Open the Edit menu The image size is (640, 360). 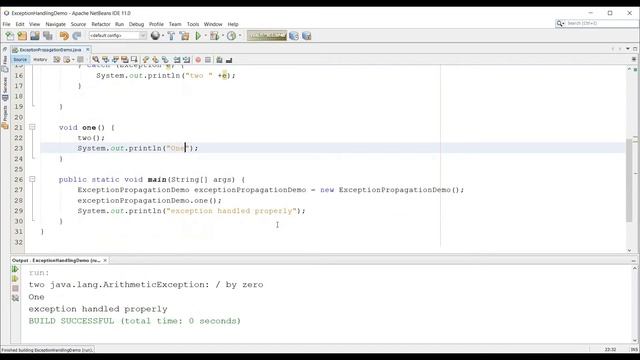coord(20,24)
